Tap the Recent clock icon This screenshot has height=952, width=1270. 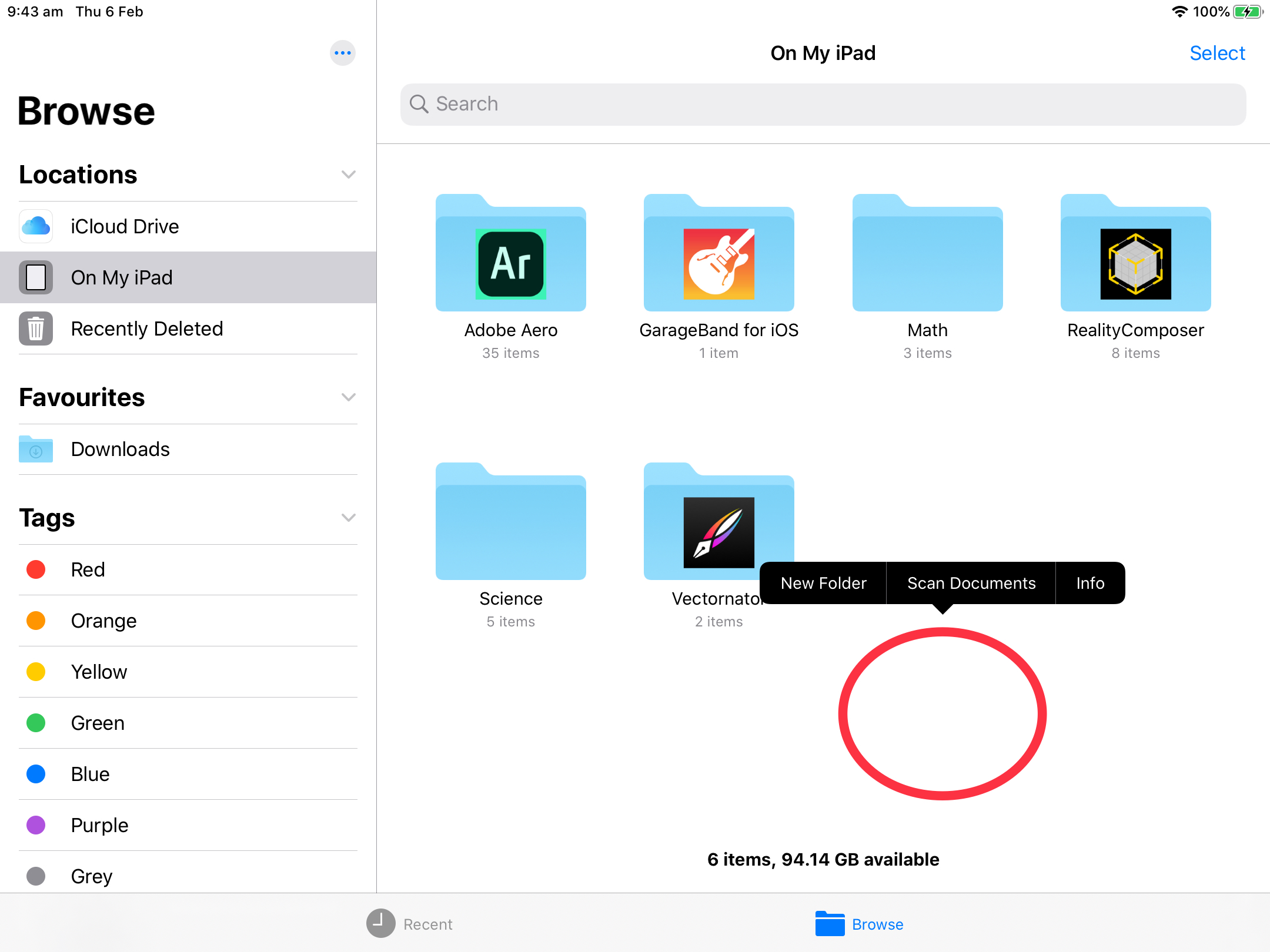coord(381,924)
